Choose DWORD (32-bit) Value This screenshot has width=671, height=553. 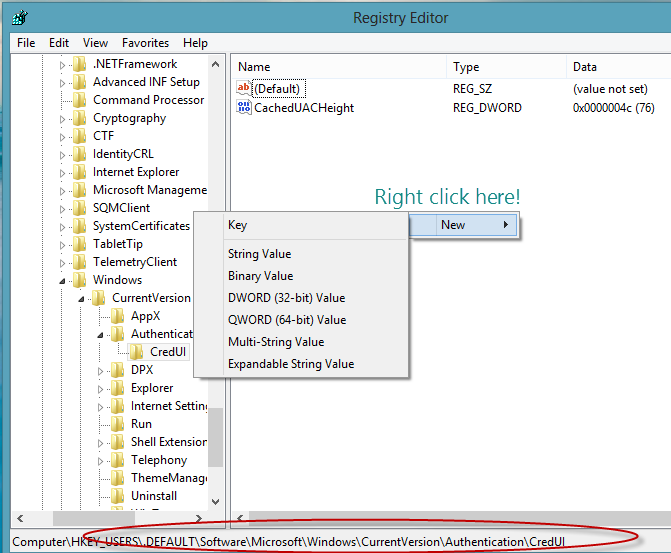(x=302, y=298)
